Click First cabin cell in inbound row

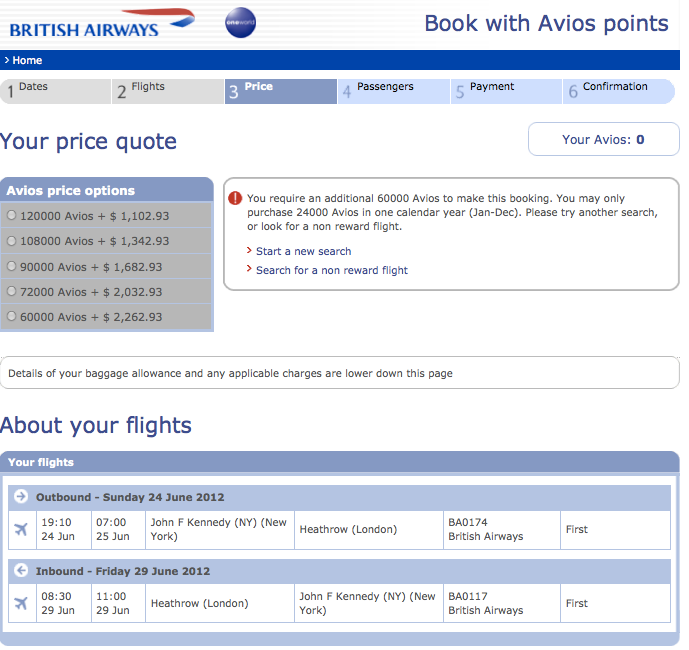pyautogui.click(x=616, y=603)
